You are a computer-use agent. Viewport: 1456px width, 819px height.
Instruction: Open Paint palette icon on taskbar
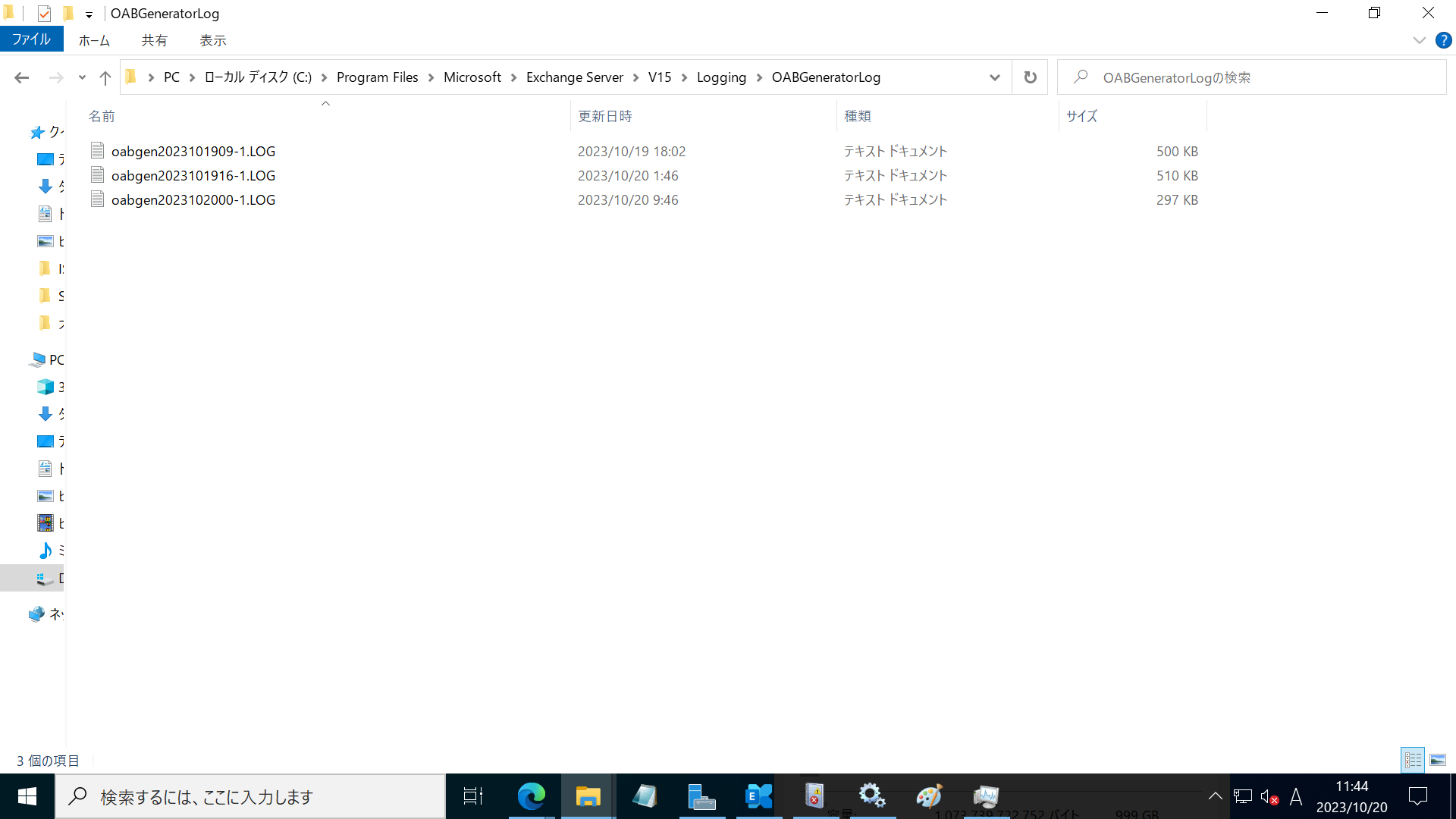tap(929, 796)
